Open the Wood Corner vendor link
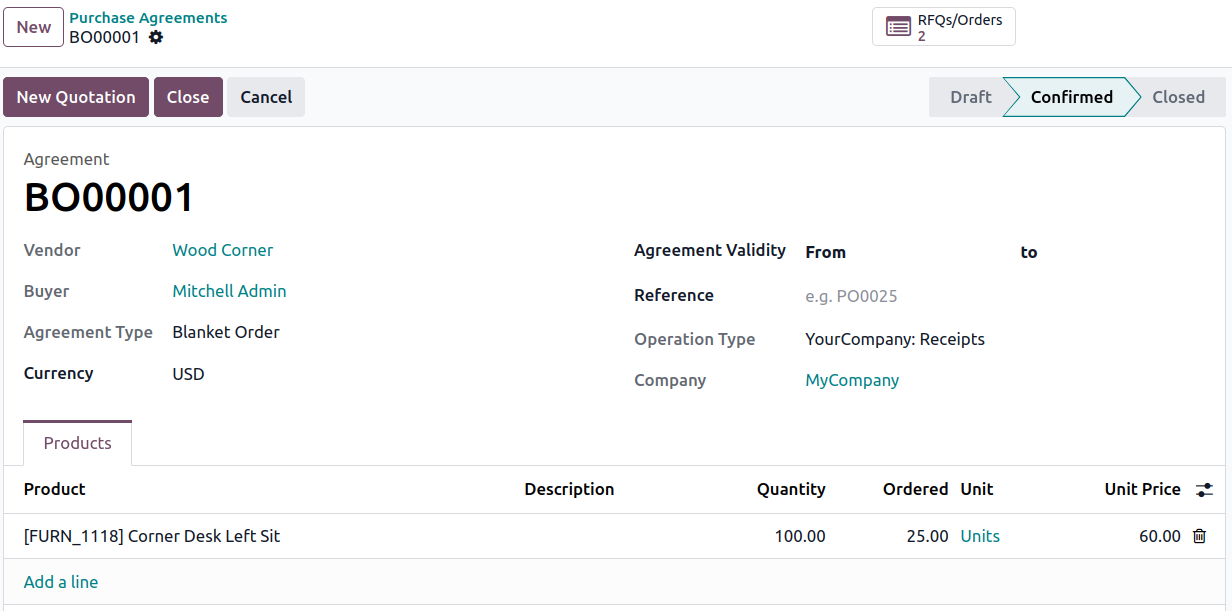Screen dimensions: 1232x611 coord(222,250)
